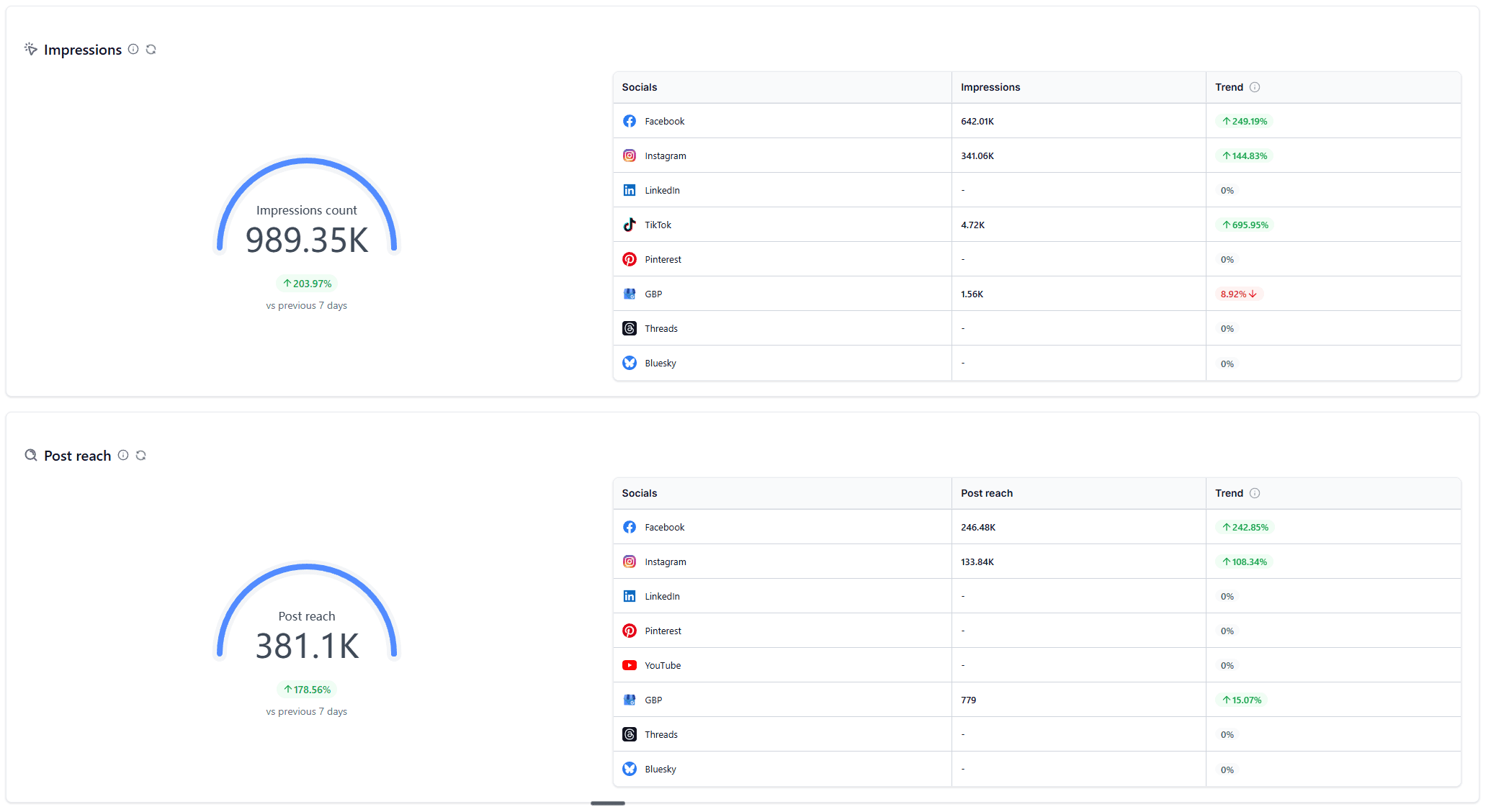Click the LinkedIn icon in Post reach table

(x=630, y=596)
